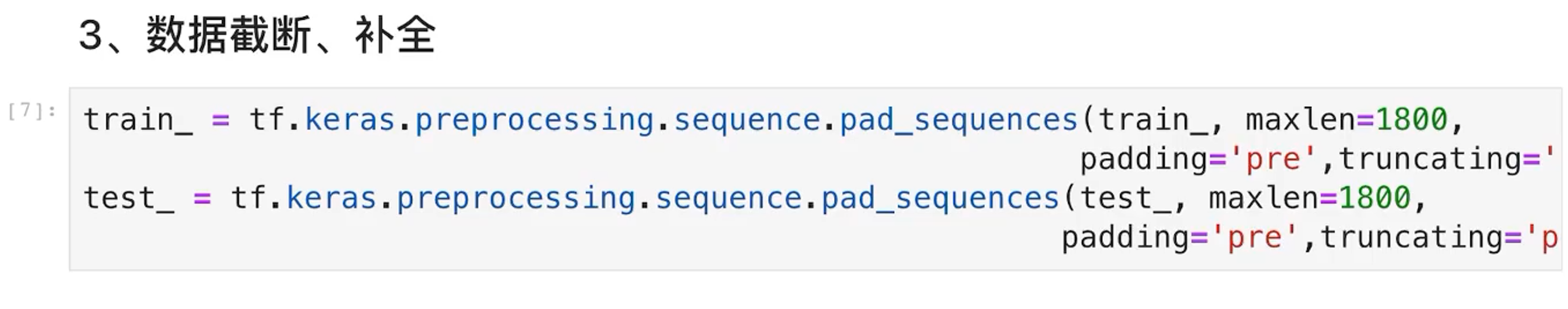Click the 'pre' string on the last line

pyautogui.click(x=1255, y=237)
